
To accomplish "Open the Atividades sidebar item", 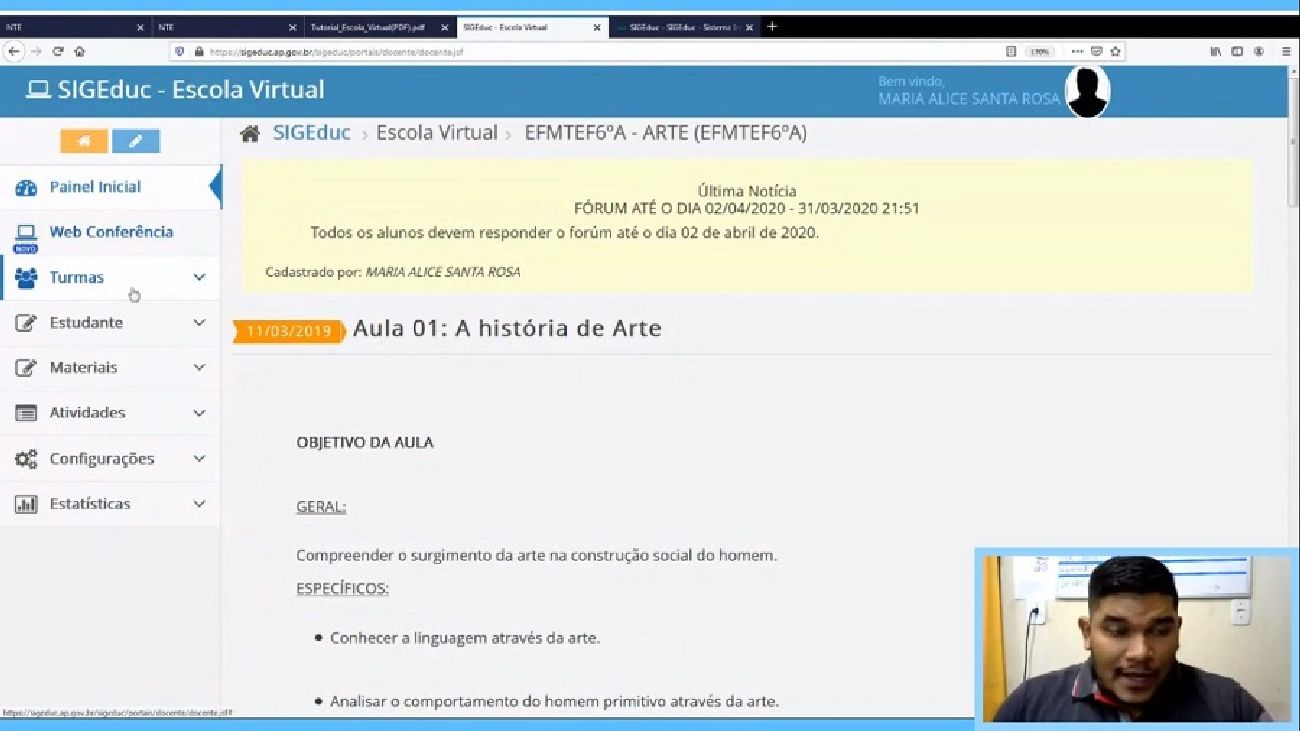I will tap(110, 413).
